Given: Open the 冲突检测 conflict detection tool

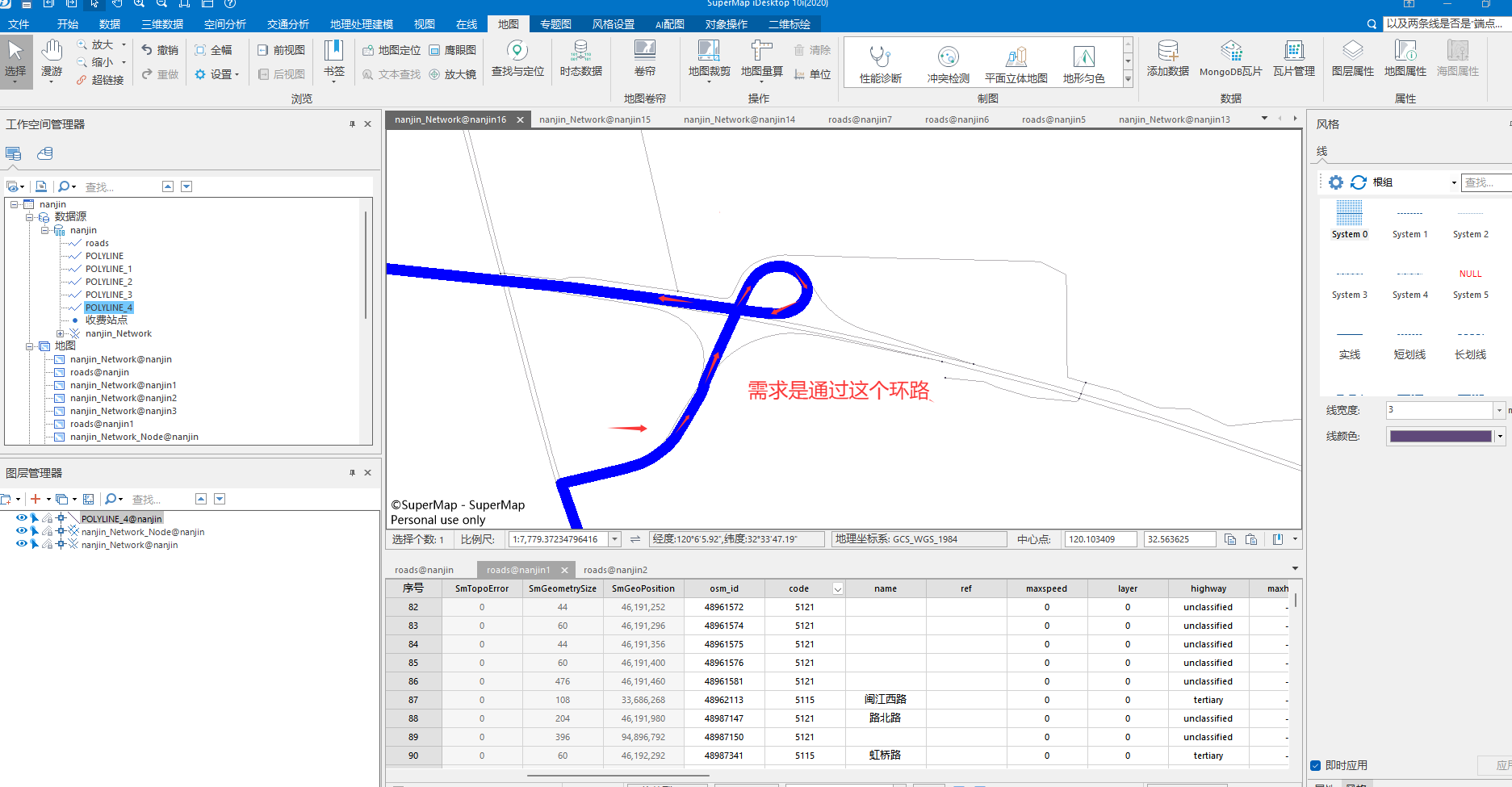Looking at the screenshot, I should (948, 65).
